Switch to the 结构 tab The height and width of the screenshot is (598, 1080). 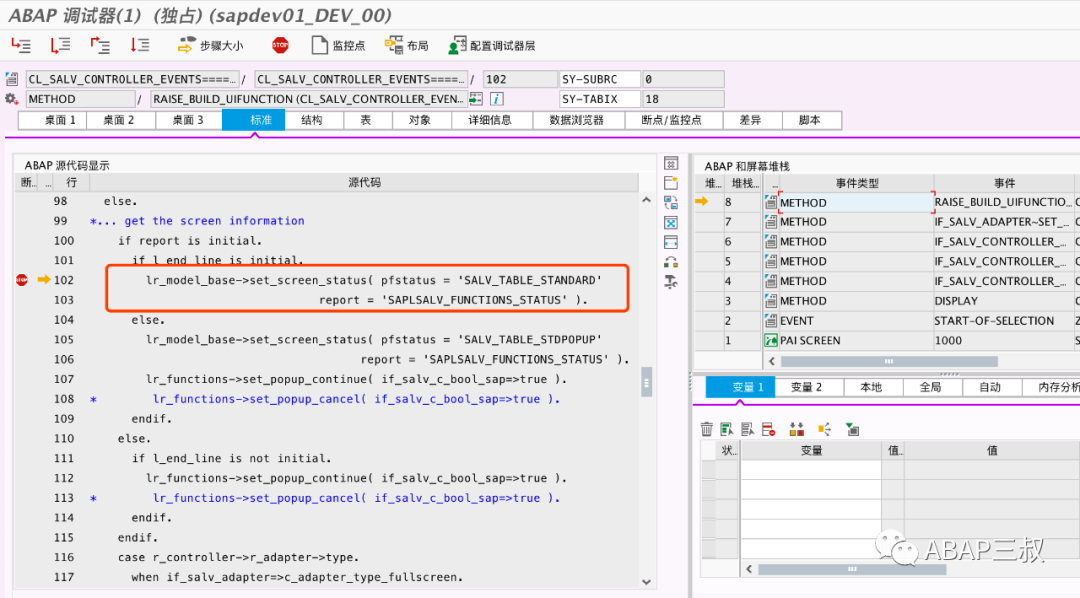(311, 120)
